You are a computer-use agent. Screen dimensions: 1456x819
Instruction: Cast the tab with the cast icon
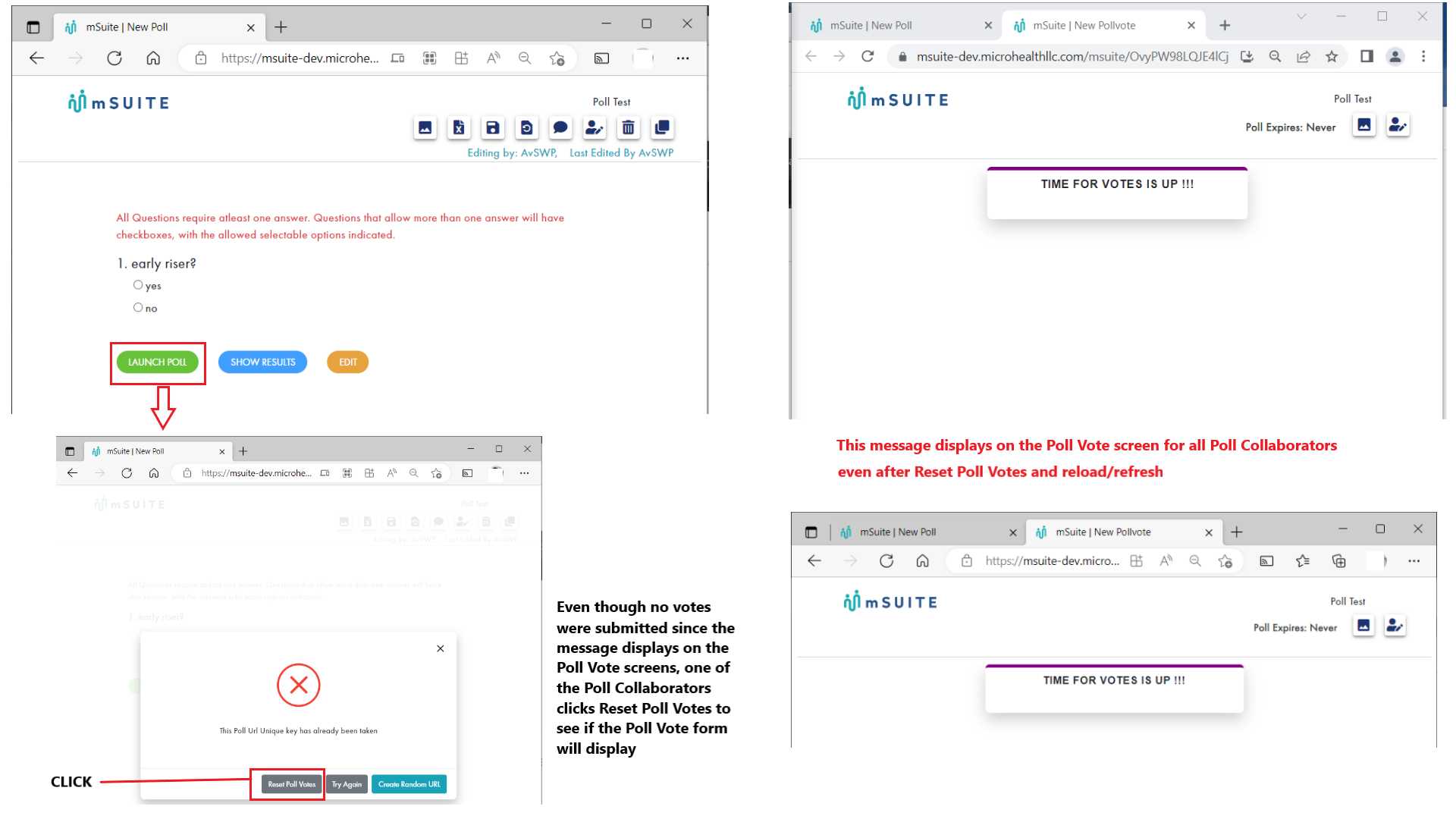[601, 58]
